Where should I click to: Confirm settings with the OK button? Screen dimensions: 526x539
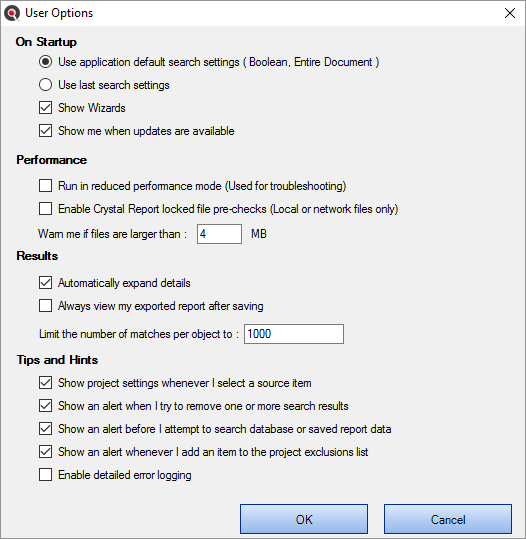coord(304,519)
